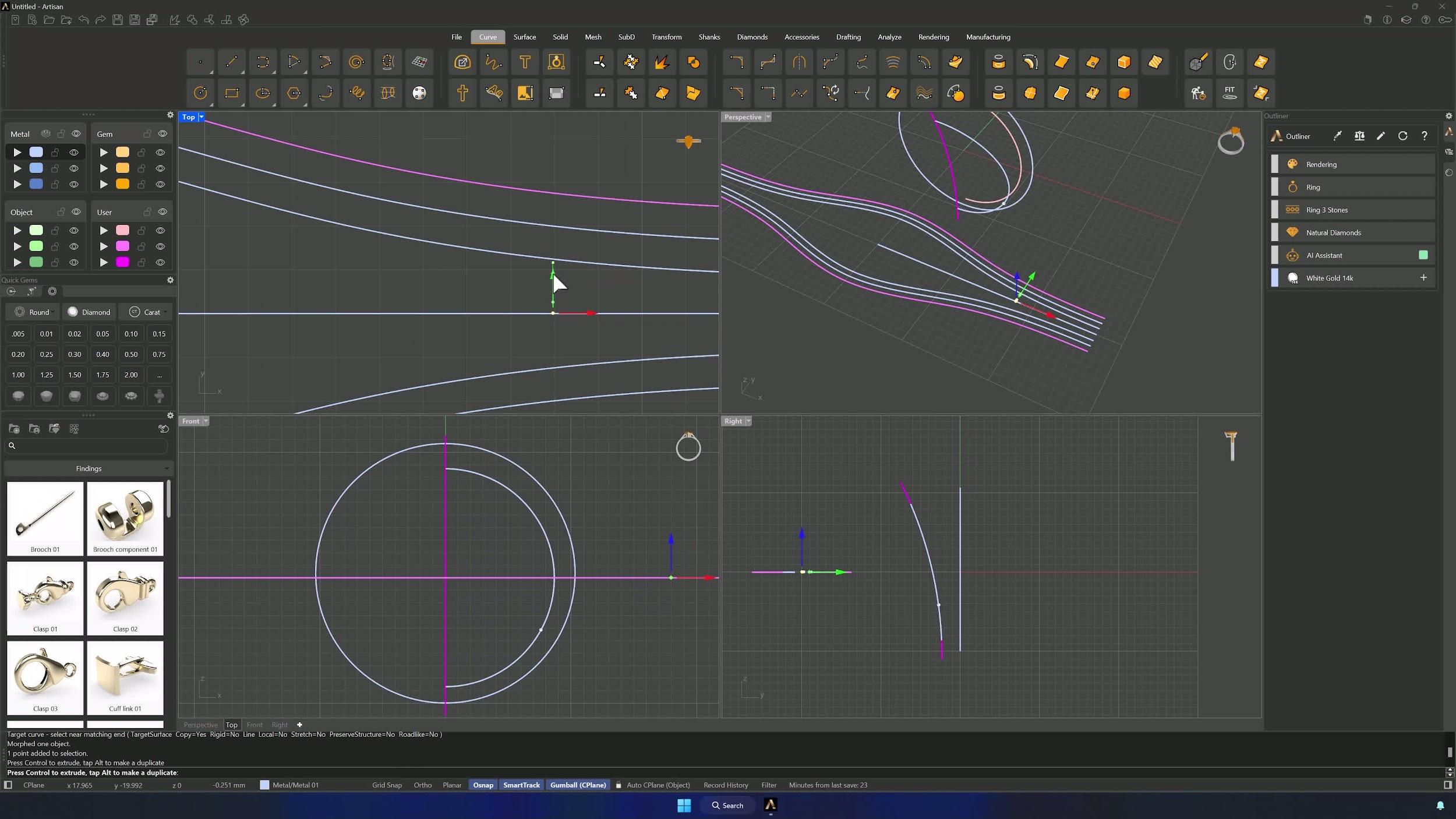Toggle SmartTrack in the status bar
Screen dimensions: 1456x819
[521, 785]
